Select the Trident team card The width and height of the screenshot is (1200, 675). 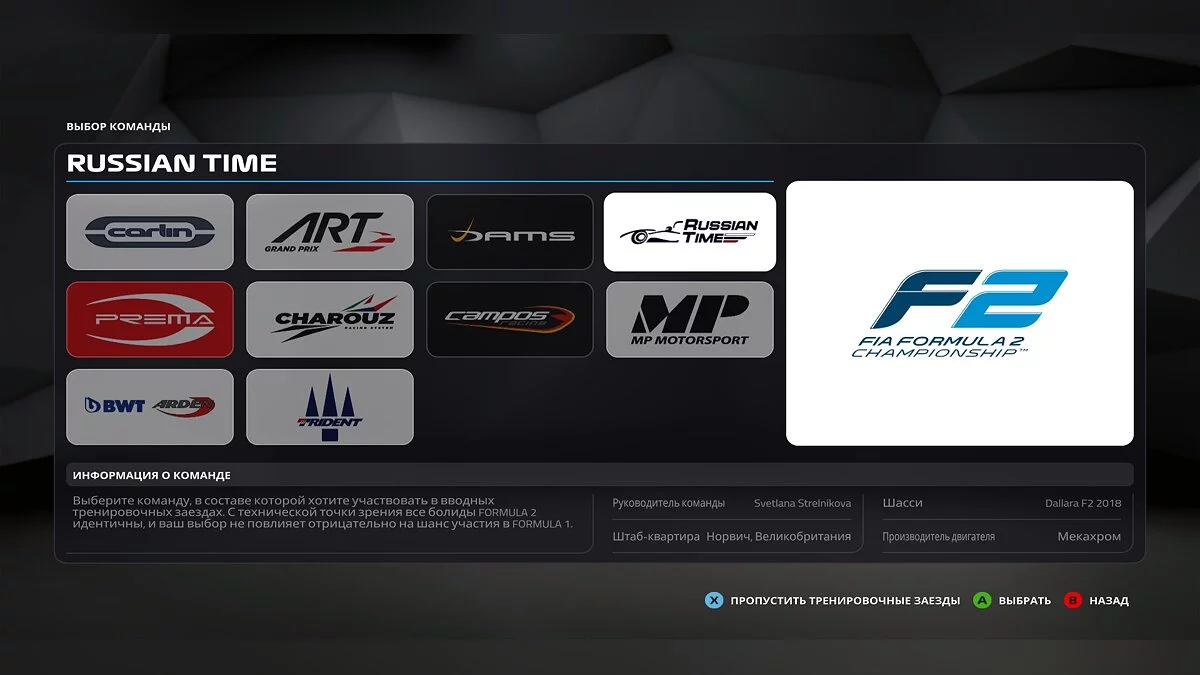pyautogui.click(x=330, y=407)
